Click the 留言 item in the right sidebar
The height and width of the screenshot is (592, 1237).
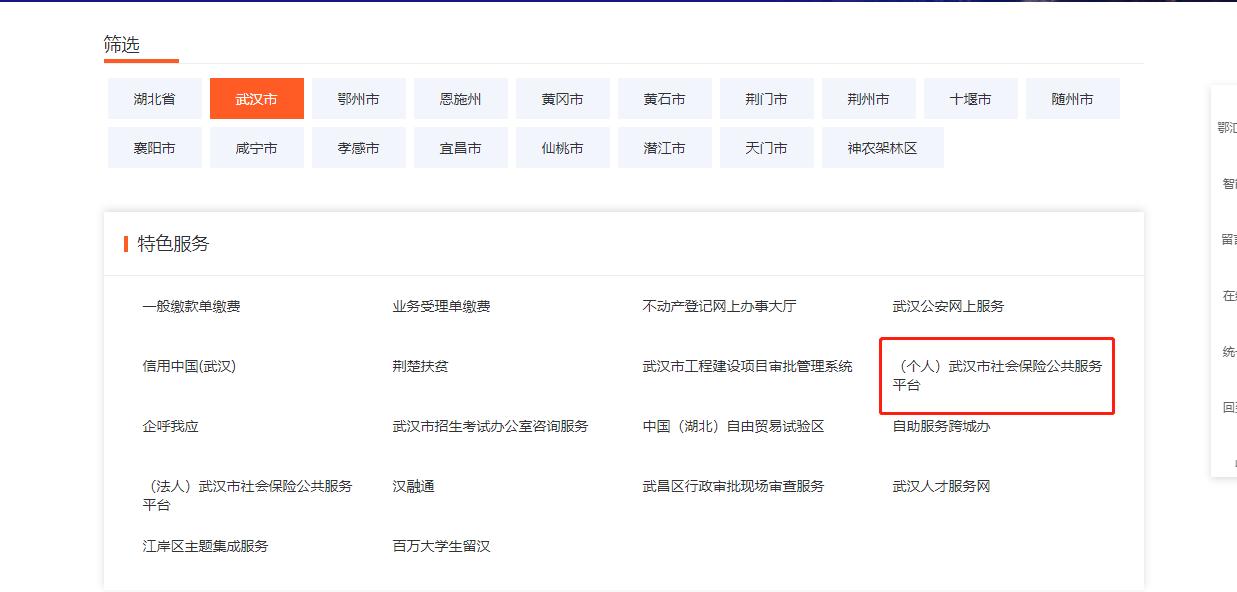[1226, 242]
